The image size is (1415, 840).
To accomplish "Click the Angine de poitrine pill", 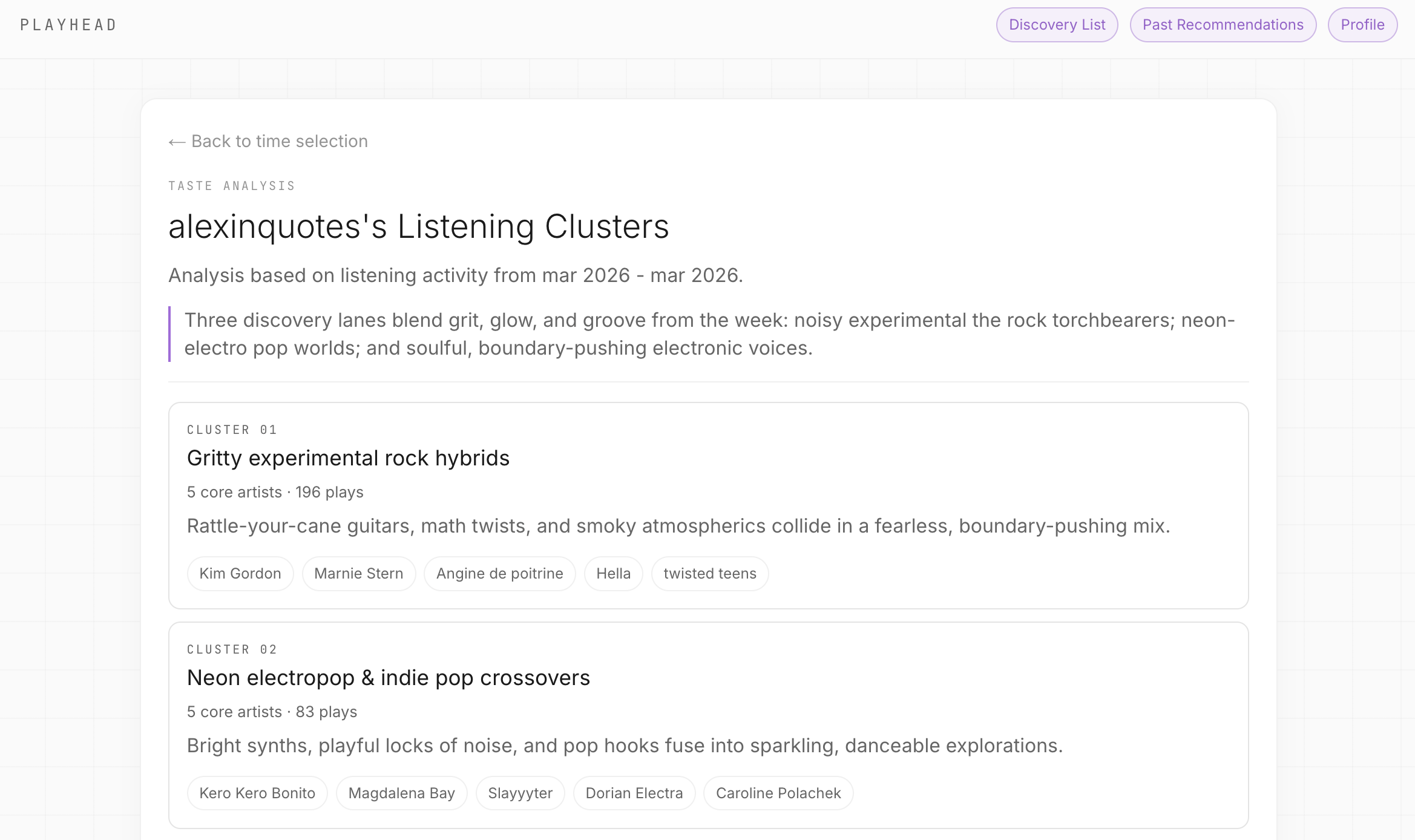I will (x=500, y=573).
